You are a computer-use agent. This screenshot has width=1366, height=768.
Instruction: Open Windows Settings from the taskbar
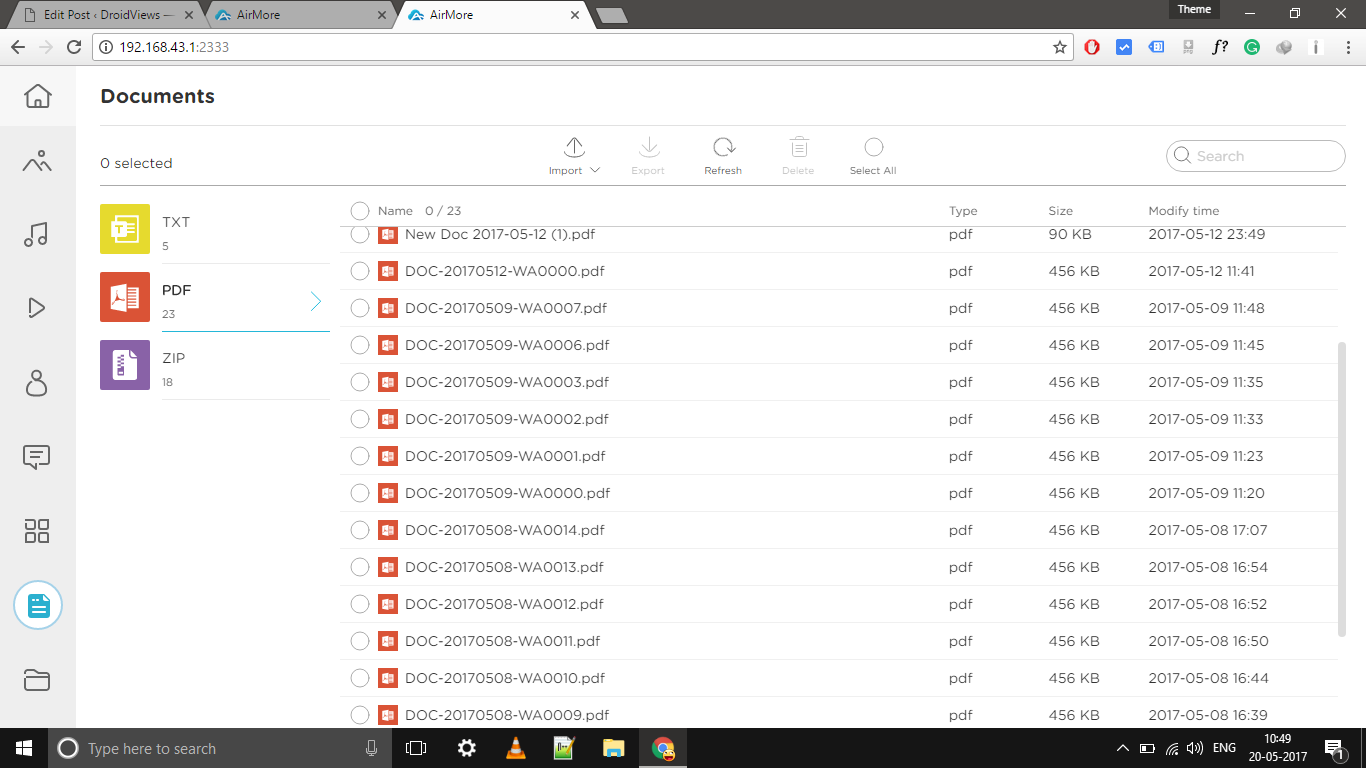coord(466,748)
